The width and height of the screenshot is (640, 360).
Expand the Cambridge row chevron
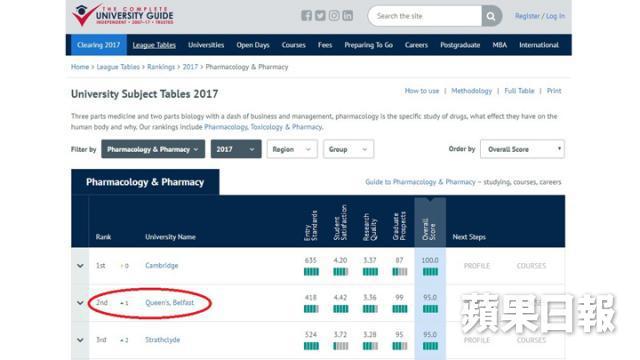pos(80,266)
